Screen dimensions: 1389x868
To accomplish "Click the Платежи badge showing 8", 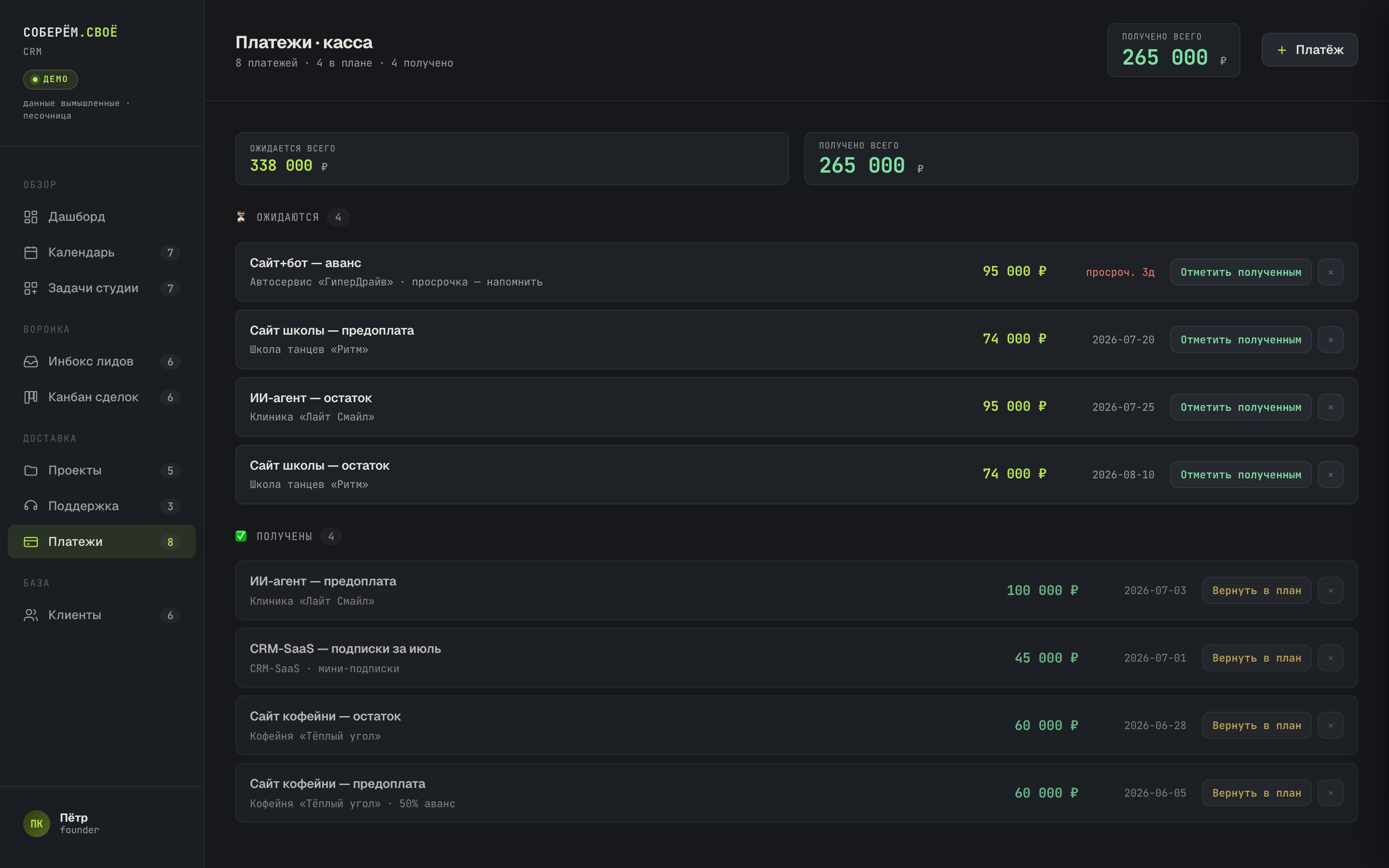I will click(x=170, y=542).
